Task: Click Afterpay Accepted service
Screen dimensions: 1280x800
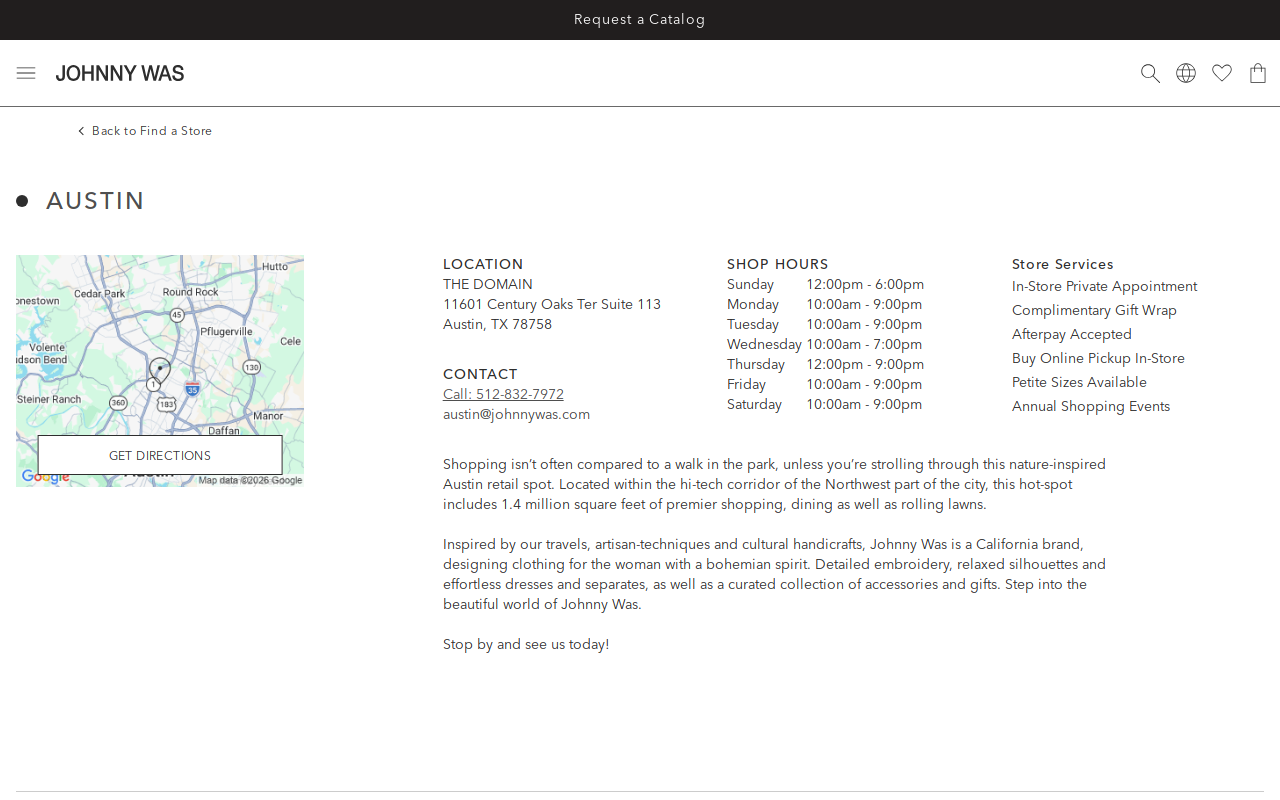Action: pyautogui.click(x=1072, y=335)
